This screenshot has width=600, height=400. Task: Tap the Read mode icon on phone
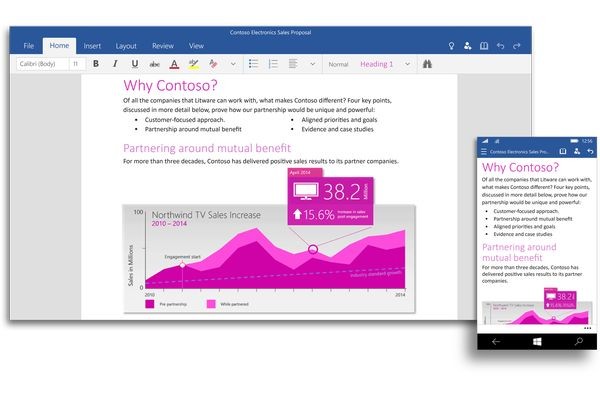pyautogui.click(x=563, y=152)
